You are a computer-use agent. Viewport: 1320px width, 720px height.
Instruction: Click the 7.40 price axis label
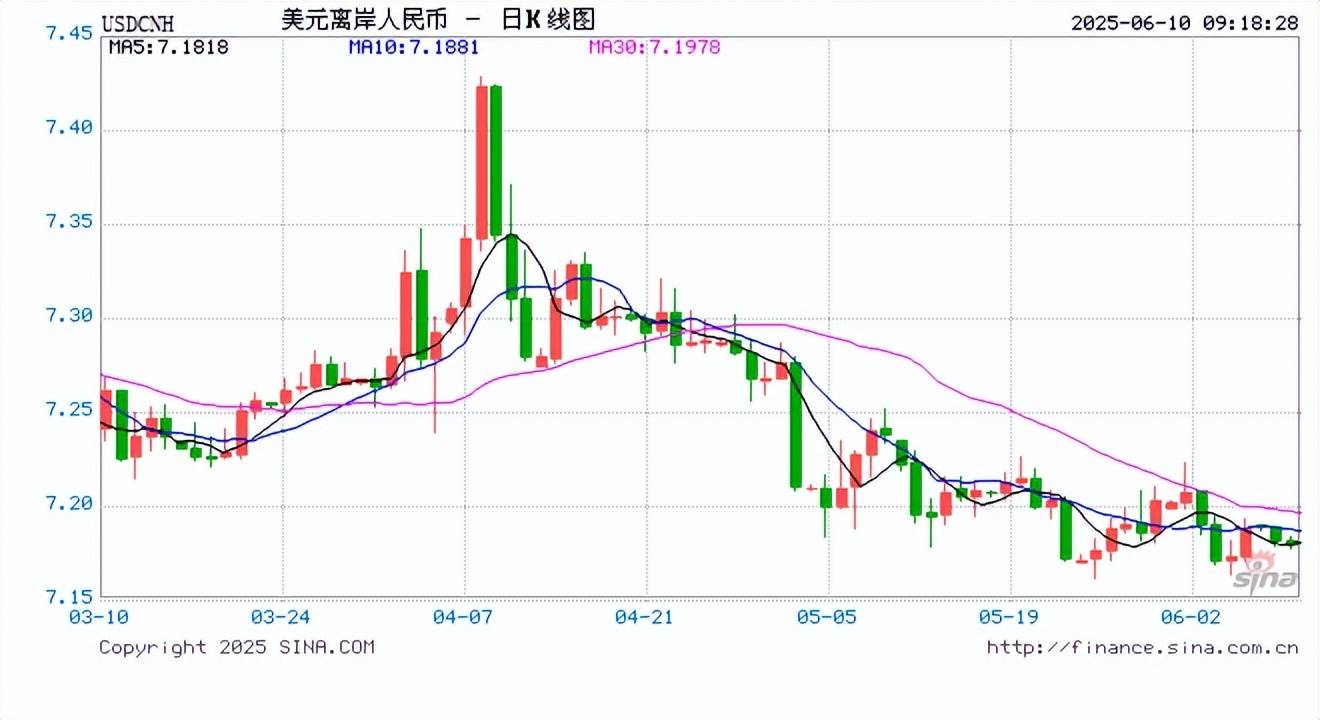[x=69, y=128]
